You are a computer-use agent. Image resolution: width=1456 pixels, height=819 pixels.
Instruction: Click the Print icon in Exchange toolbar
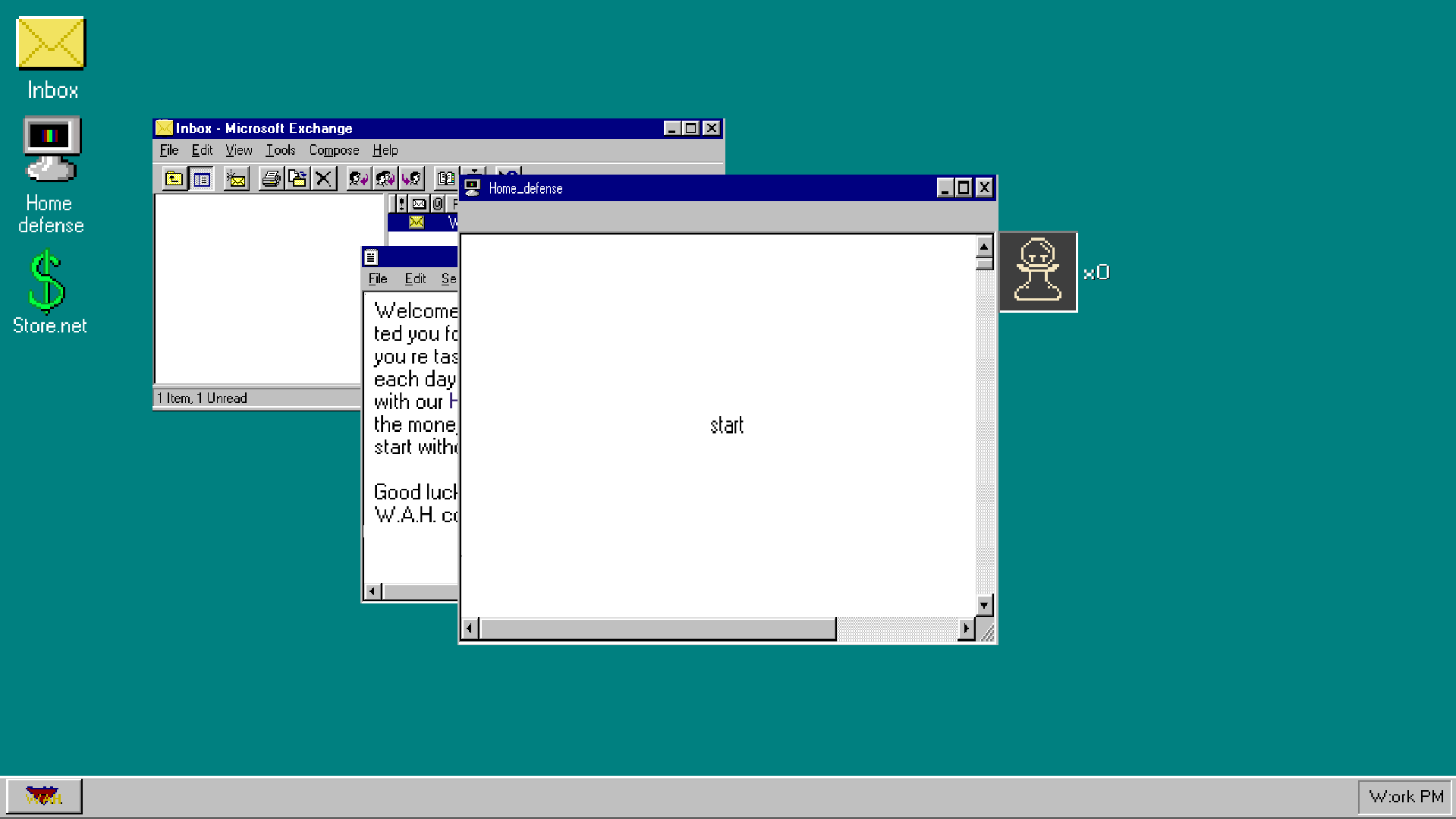[x=271, y=179]
